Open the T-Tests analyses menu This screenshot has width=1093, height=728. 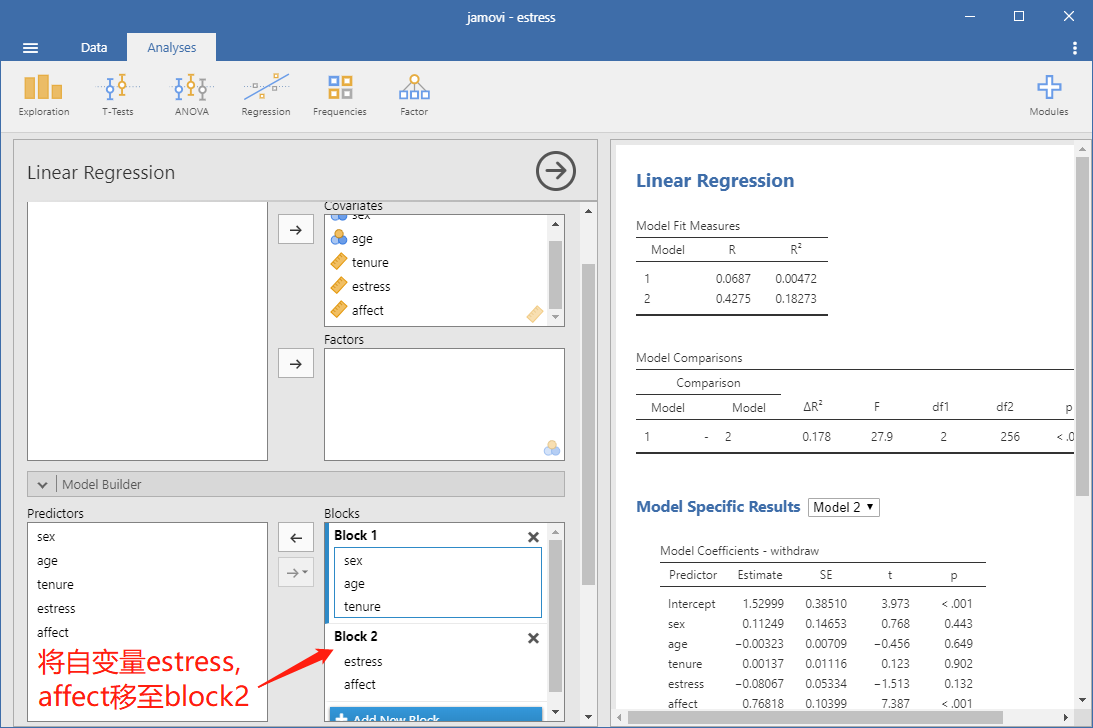[x=117, y=96]
